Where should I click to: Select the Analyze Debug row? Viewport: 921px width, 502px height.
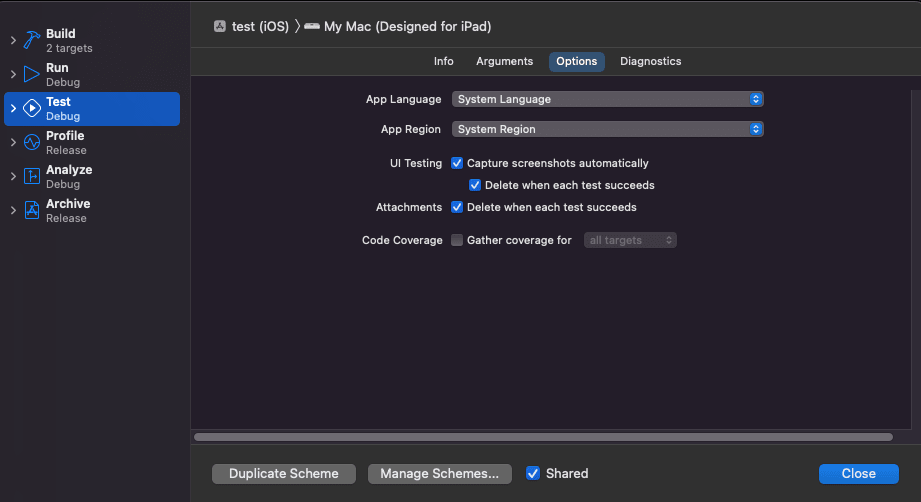tap(92, 176)
